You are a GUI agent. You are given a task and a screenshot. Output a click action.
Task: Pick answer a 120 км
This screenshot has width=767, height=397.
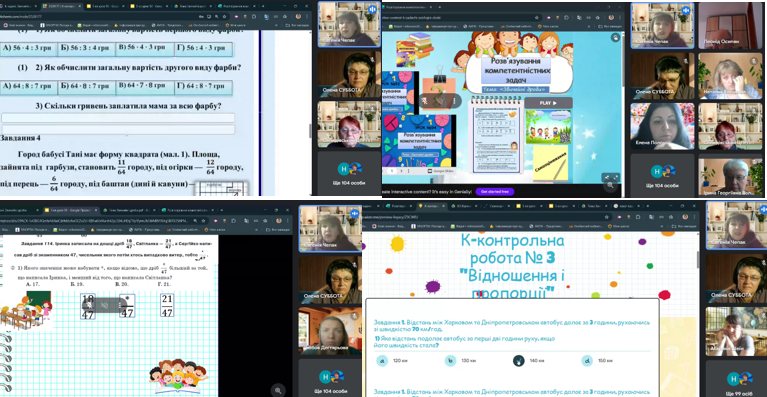pos(393,360)
